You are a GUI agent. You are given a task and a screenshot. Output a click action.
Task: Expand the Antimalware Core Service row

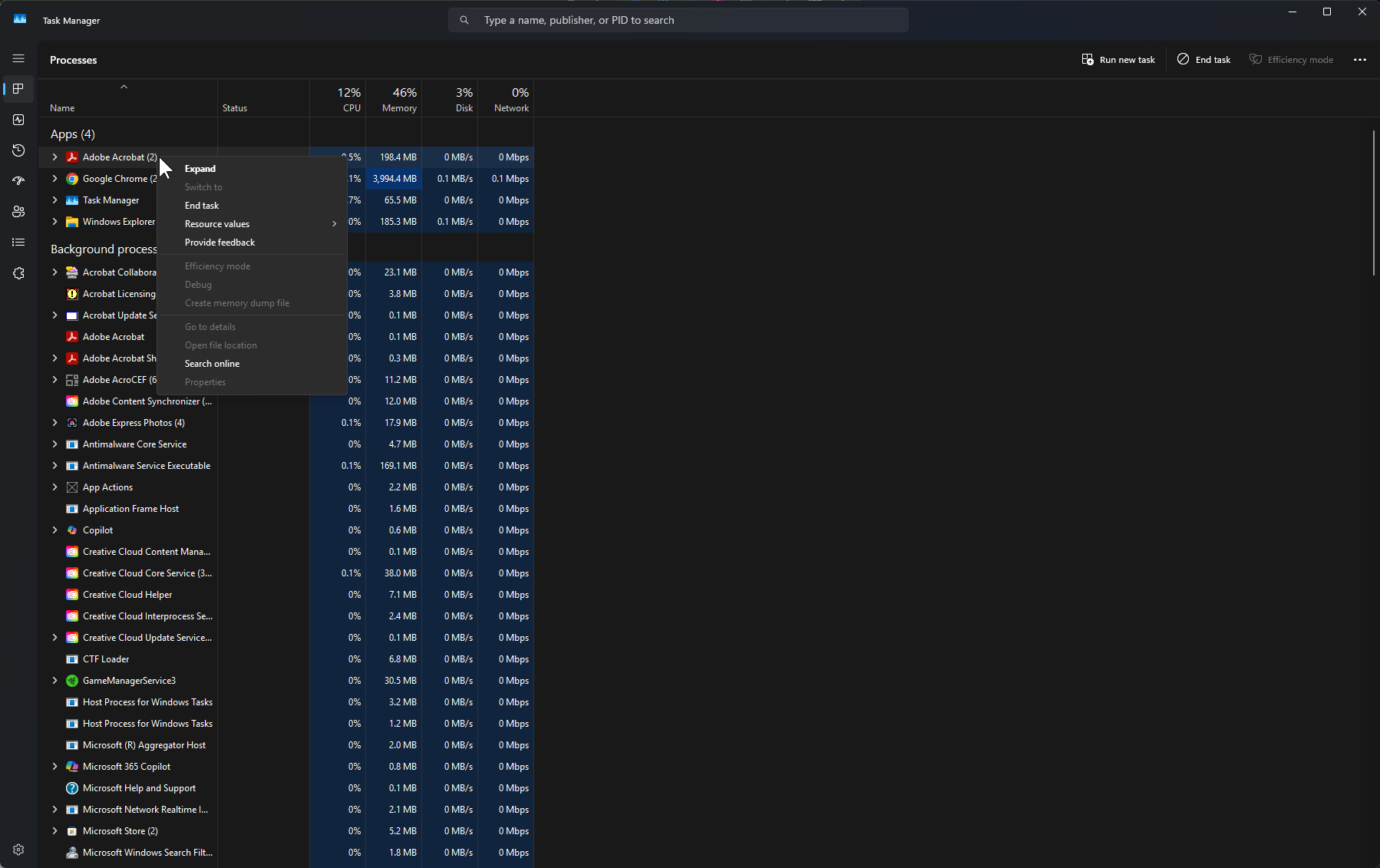(x=54, y=444)
